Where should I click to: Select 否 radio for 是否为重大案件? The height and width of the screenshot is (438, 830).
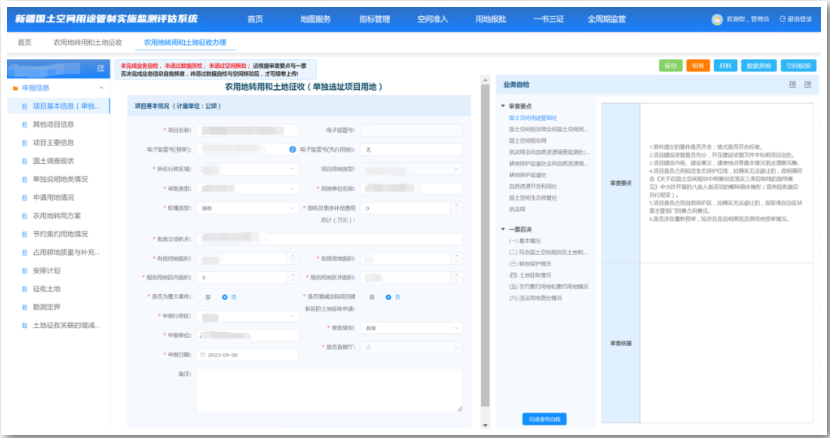226,297
